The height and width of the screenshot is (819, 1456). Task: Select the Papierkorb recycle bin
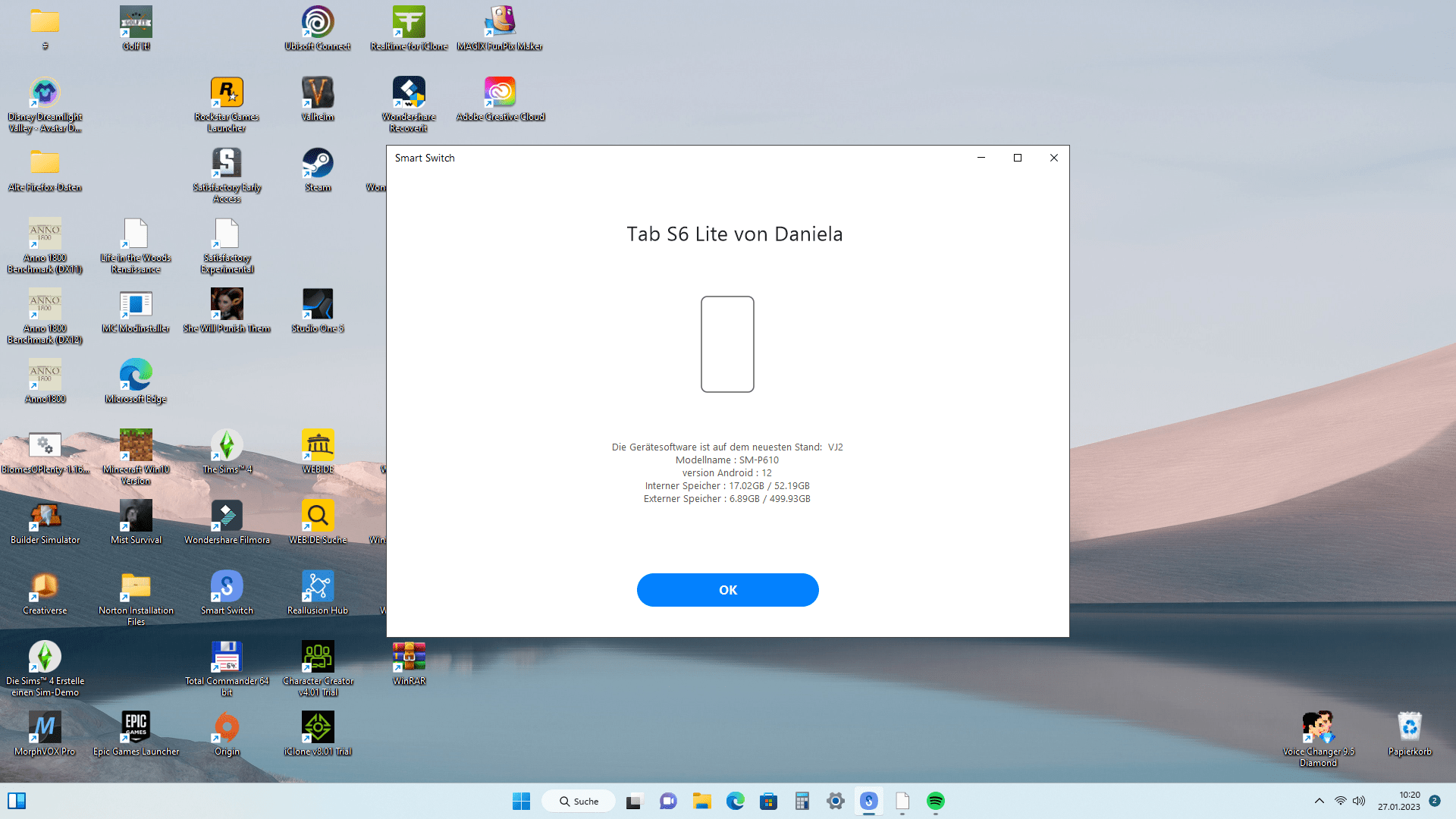(1409, 734)
